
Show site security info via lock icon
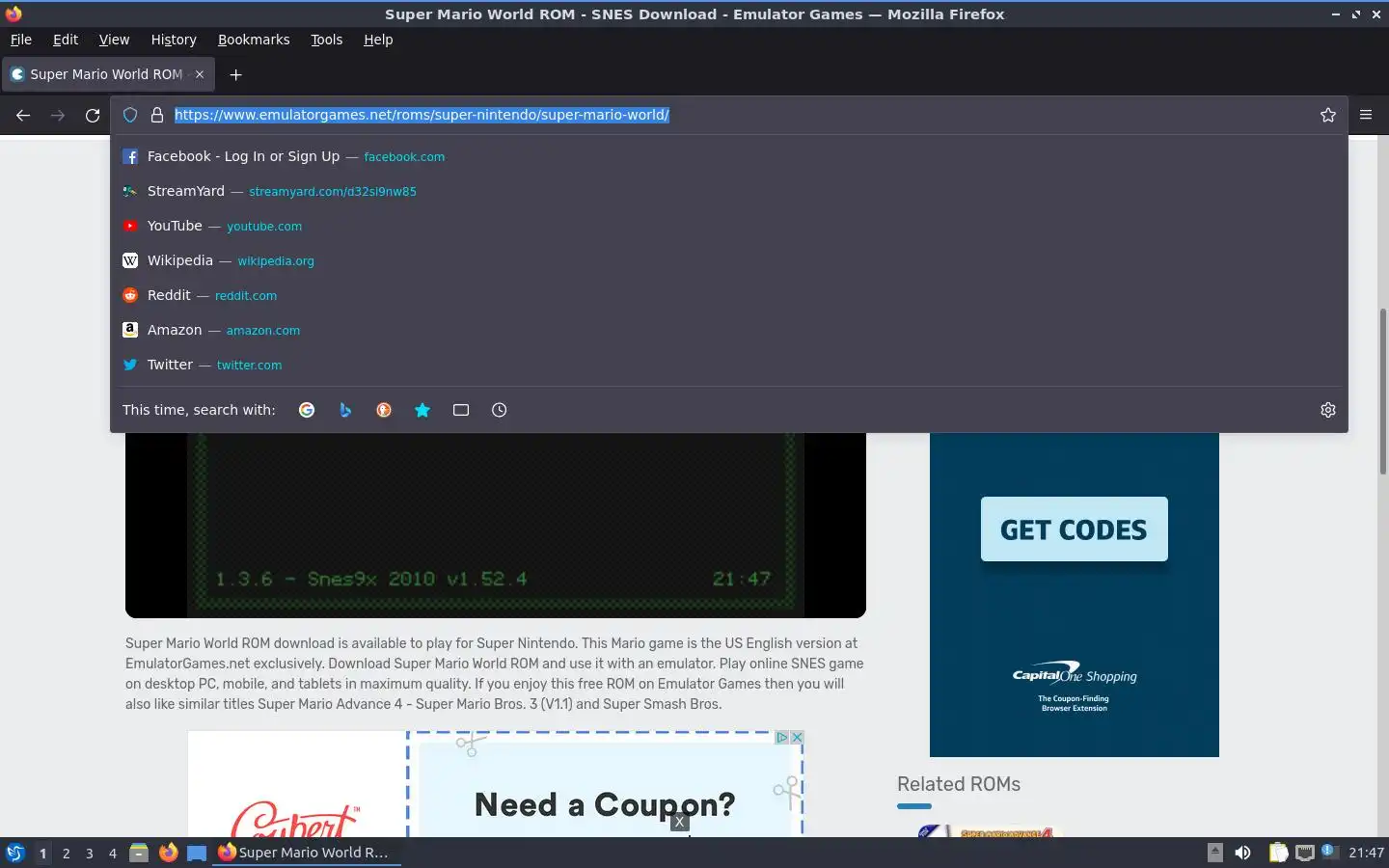(x=156, y=115)
